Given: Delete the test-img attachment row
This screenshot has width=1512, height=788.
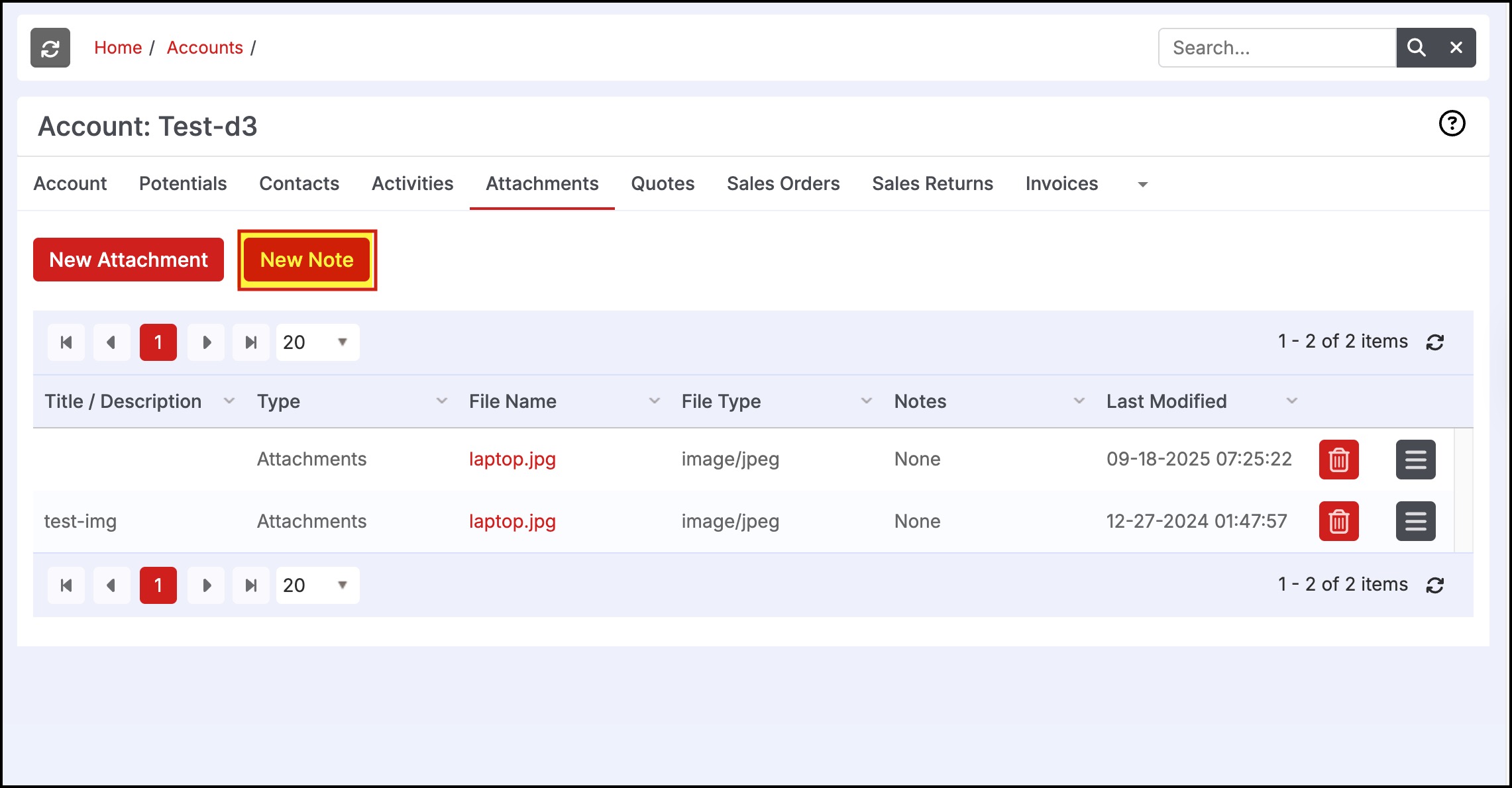Looking at the screenshot, I should [1338, 521].
